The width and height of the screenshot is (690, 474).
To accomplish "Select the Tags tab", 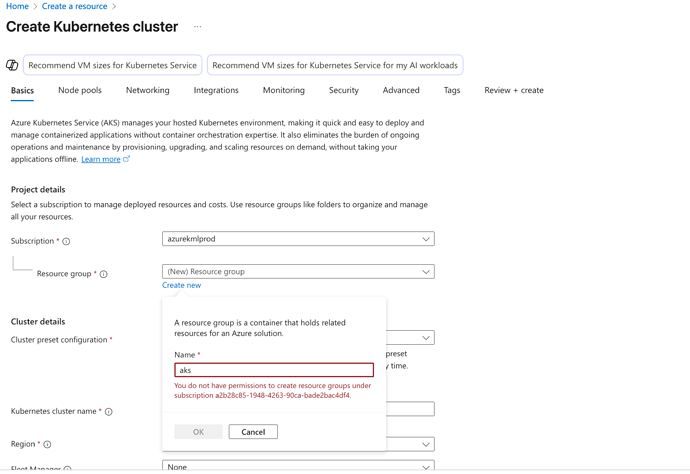I will coord(452,90).
